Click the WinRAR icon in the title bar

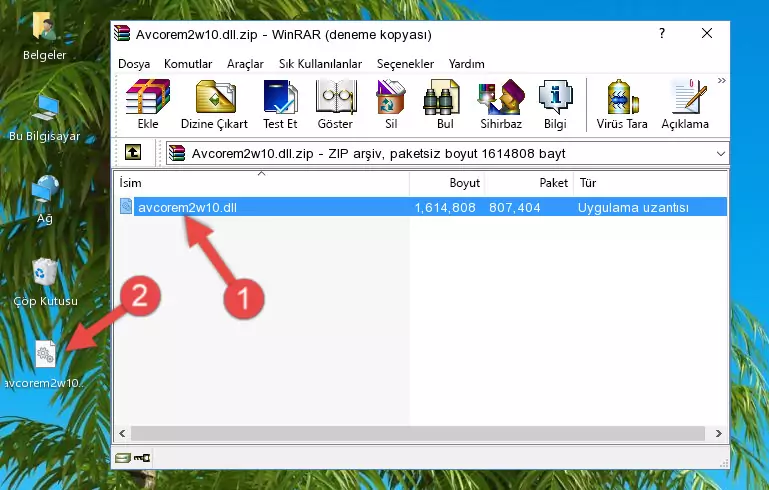click(x=122, y=34)
